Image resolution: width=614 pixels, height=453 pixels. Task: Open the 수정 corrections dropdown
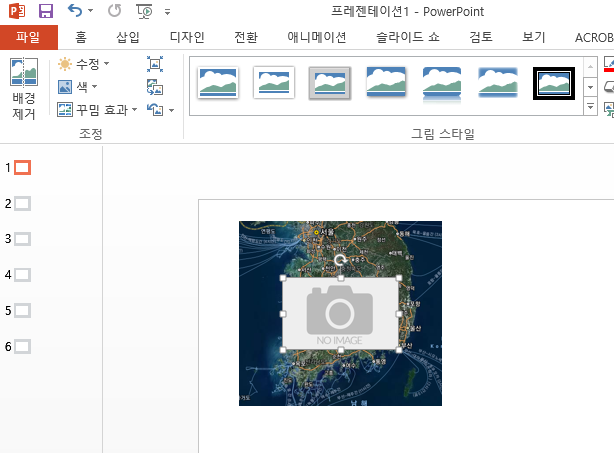point(83,64)
